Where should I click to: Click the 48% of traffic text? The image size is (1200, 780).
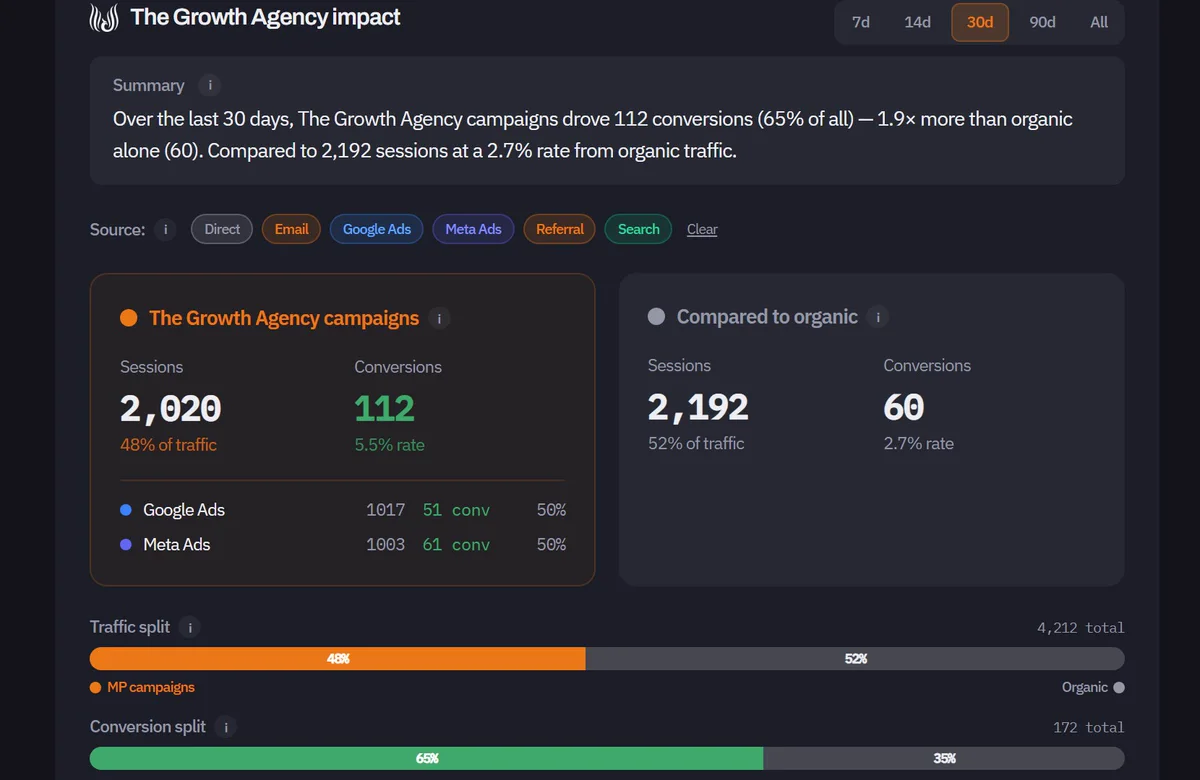click(168, 445)
